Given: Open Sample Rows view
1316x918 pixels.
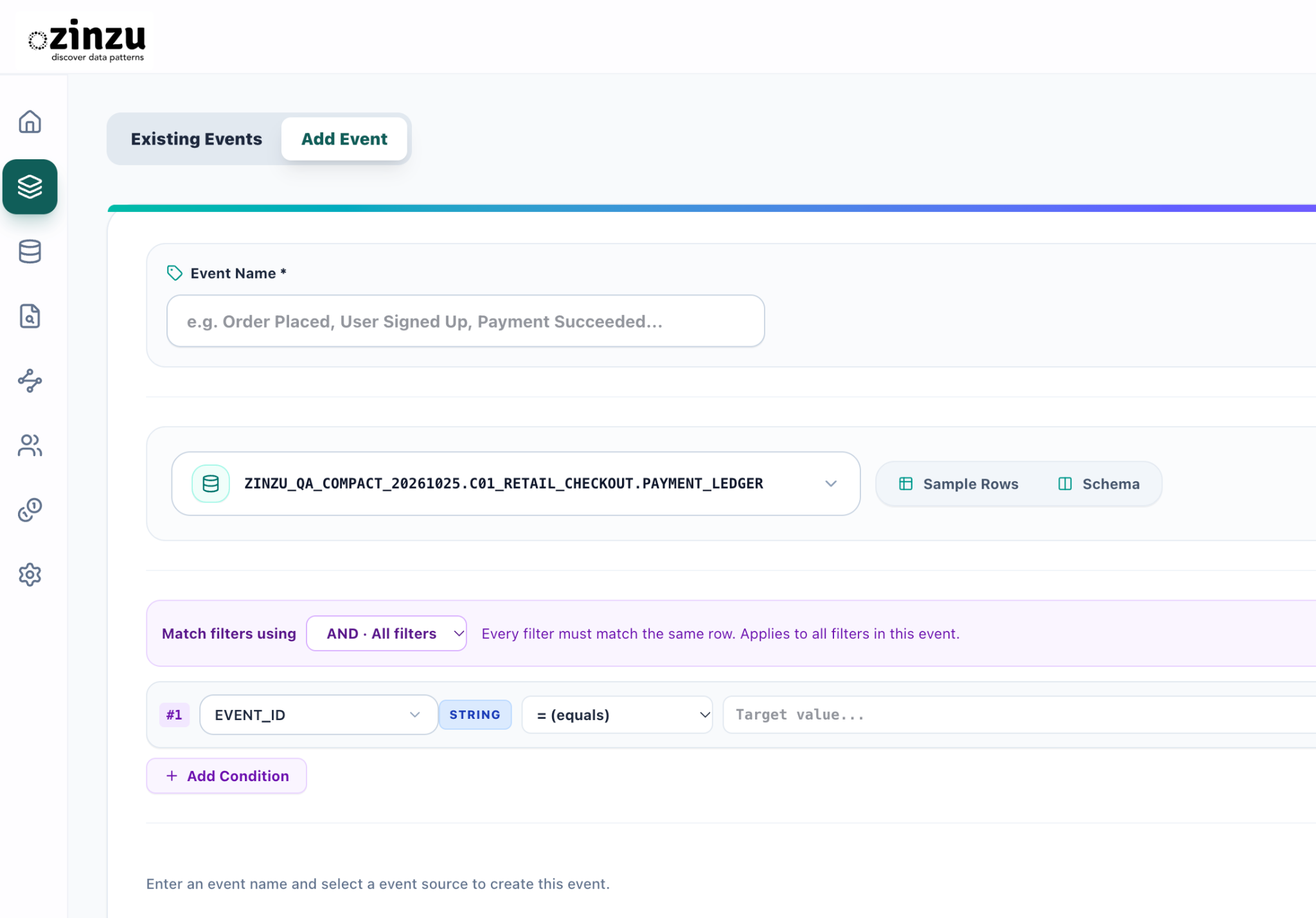Looking at the screenshot, I should [958, 484].
